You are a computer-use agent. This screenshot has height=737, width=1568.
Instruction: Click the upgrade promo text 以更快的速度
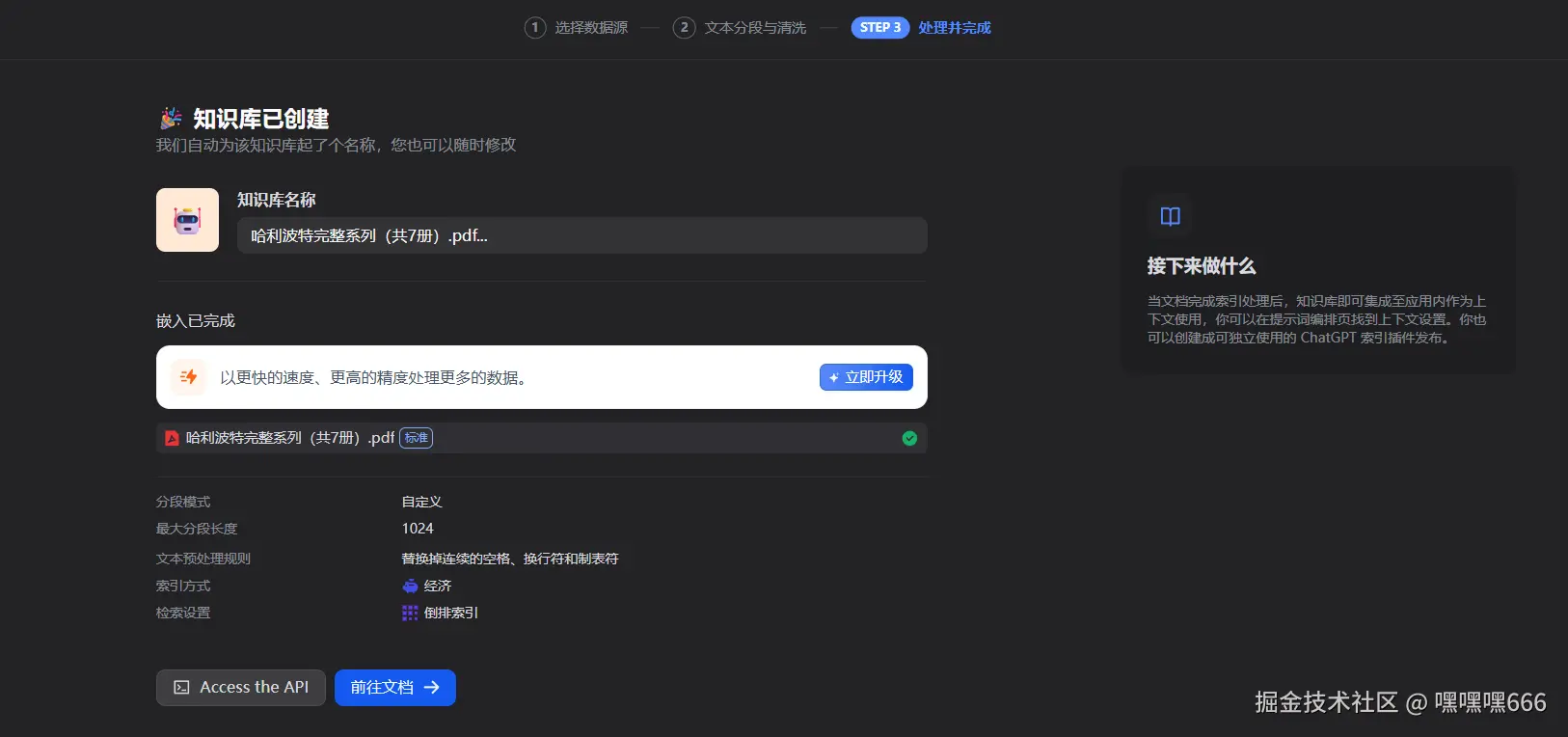tap(376, 377)
